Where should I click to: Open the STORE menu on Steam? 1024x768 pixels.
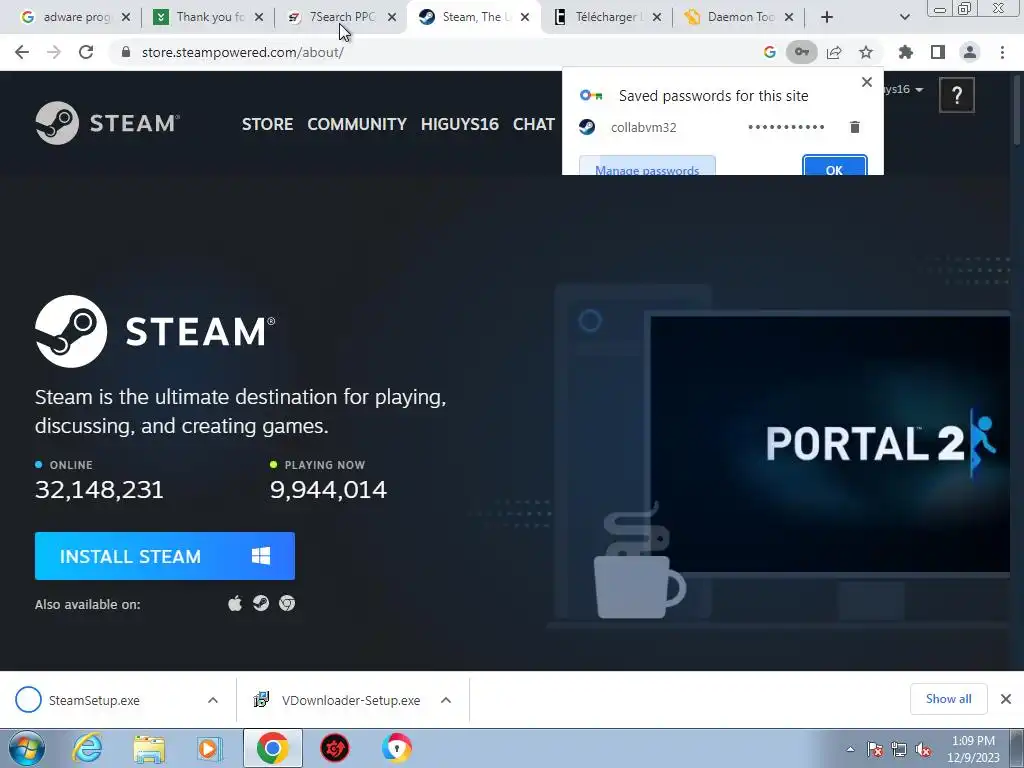pyautogui.click(x=267, y=124)
